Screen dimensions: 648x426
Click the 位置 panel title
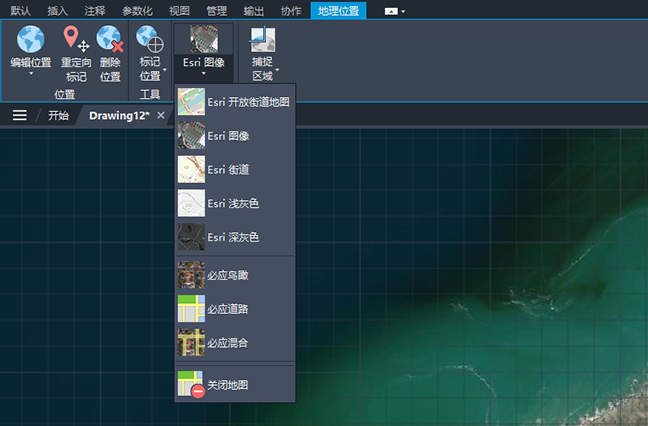64,94
